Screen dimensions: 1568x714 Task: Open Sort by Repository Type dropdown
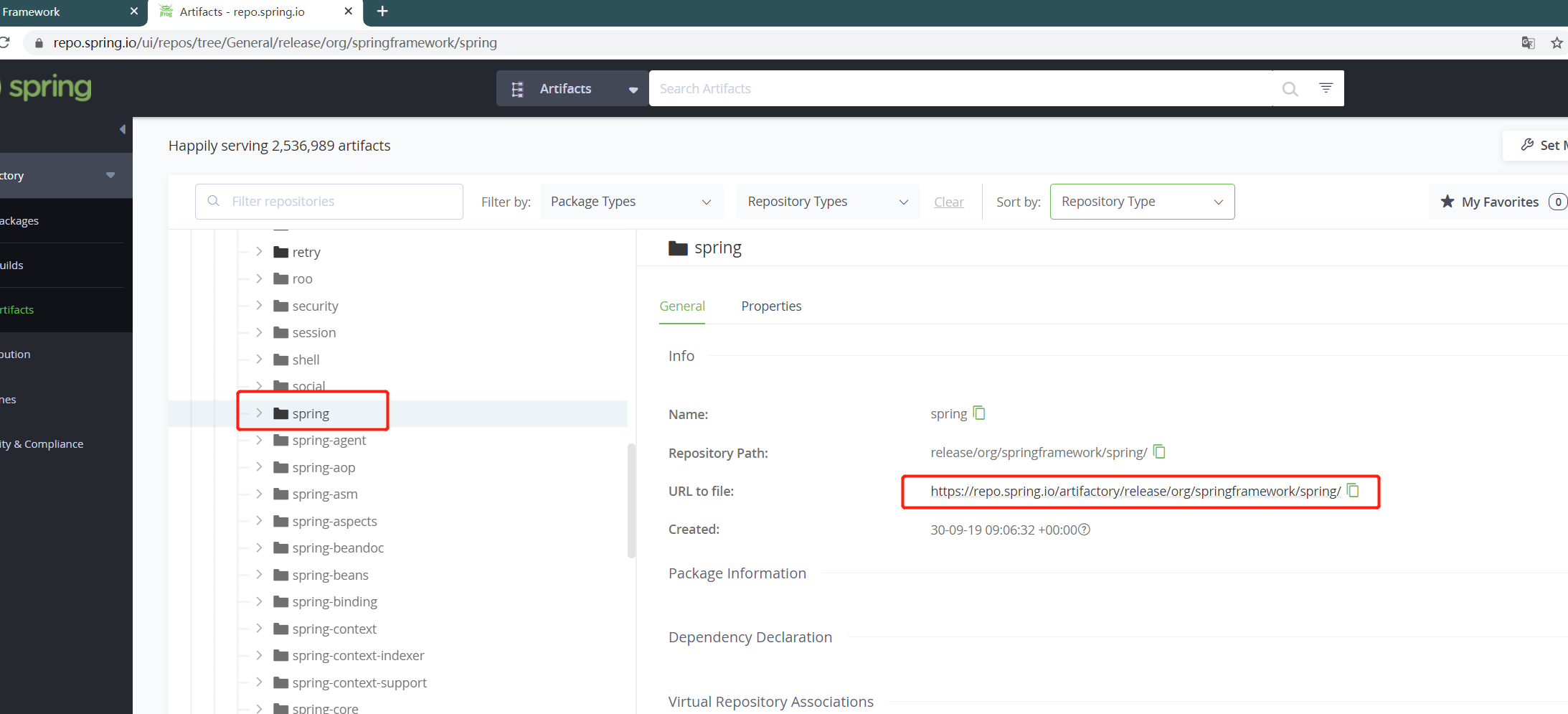tap(1142, 202)
